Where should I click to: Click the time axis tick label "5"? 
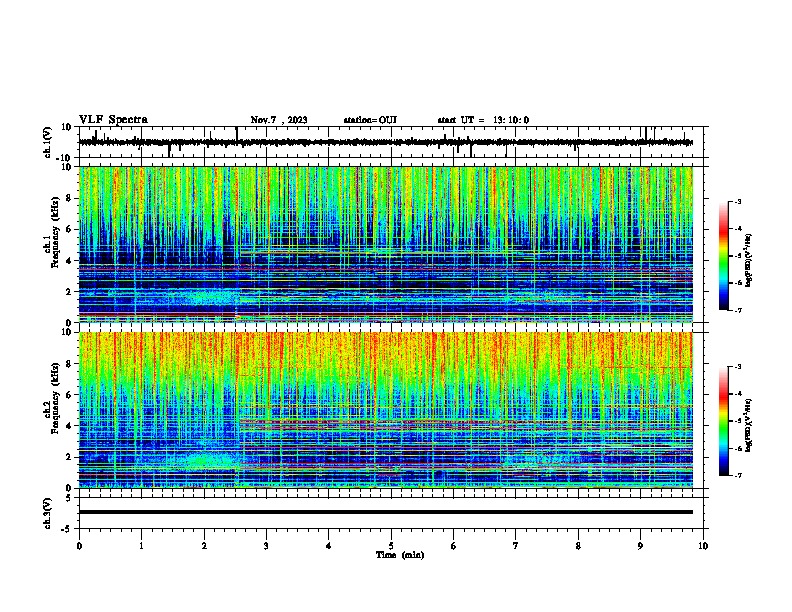point(391,546)
